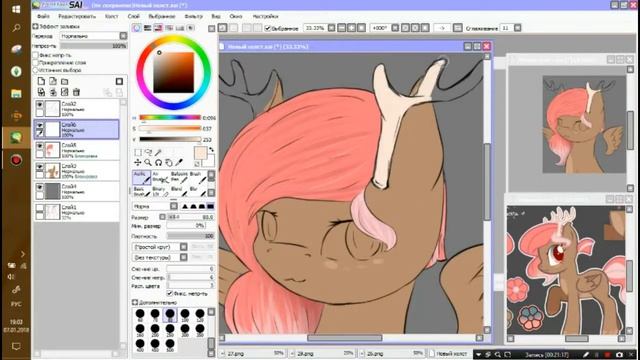This screenshot has width=640, height=360.
Task: Select the Acrylic brush tool
Action: pyautogui.click(x=142, y=177)
